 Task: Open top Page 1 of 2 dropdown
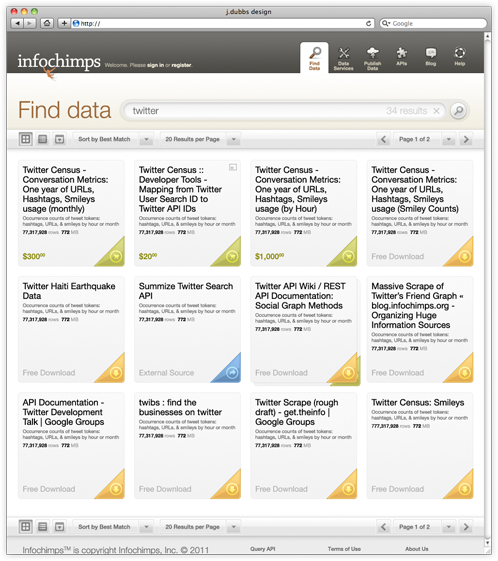point(424,139)
